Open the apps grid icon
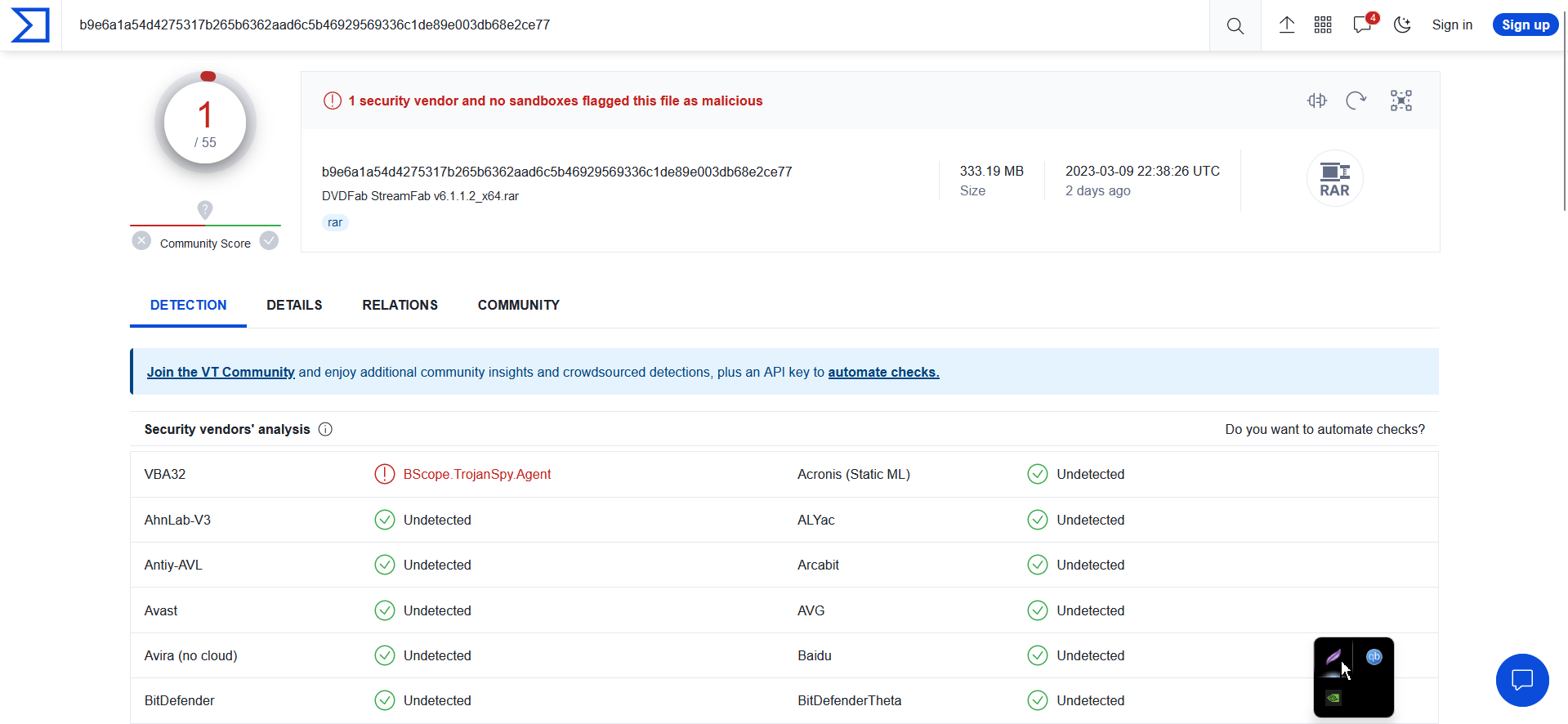Screen dimensions: 1568x724 pos(1323,25)
